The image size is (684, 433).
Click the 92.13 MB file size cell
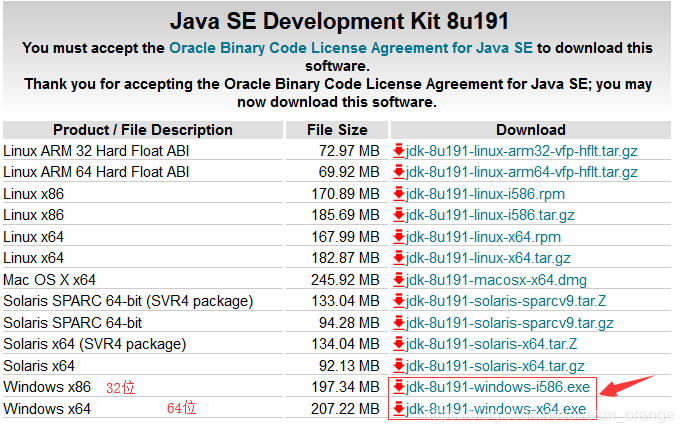point(349,366)
